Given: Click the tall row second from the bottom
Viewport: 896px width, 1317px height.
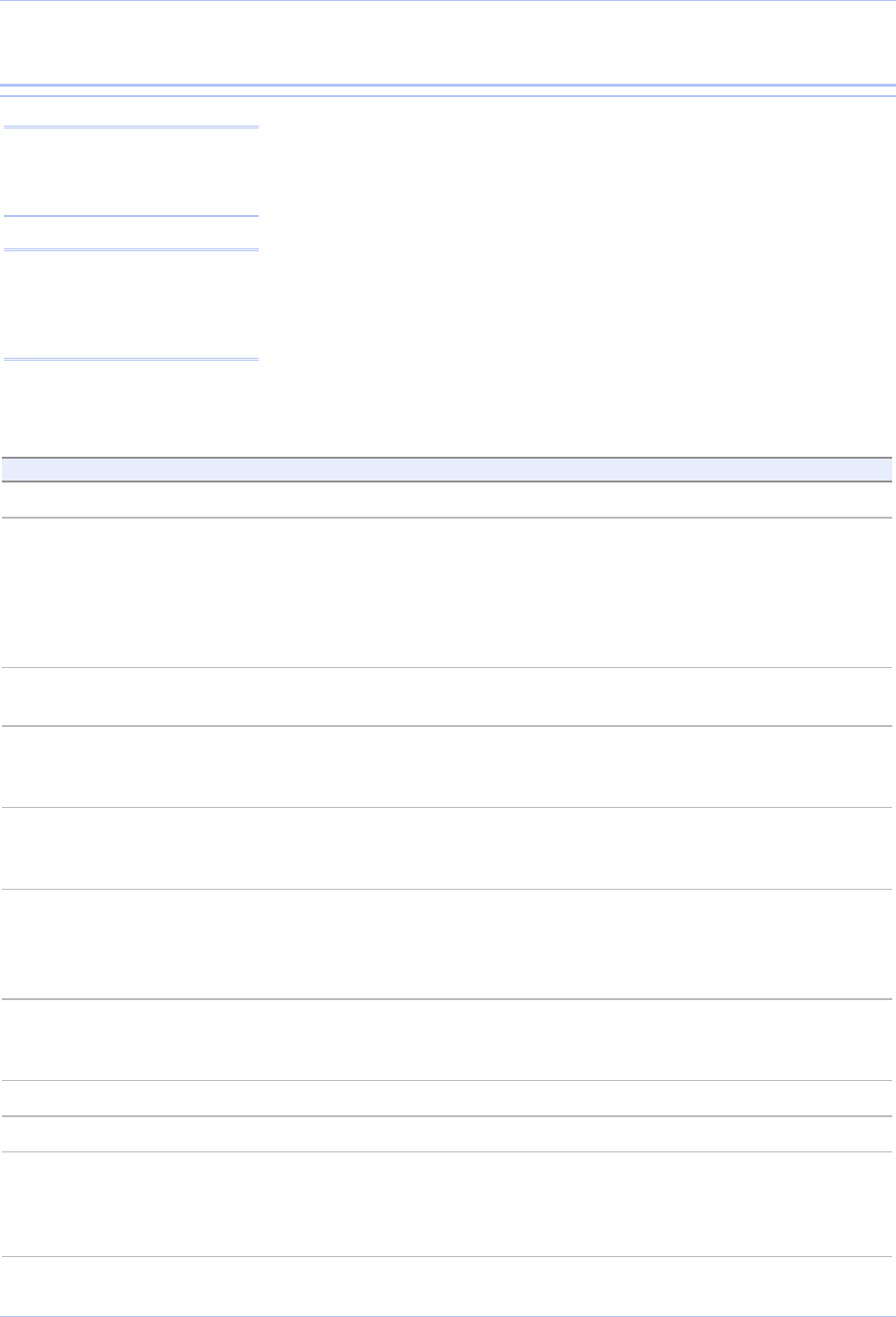Looking at the screenshot, I should pyautogui.click(x=447, y=1205).
